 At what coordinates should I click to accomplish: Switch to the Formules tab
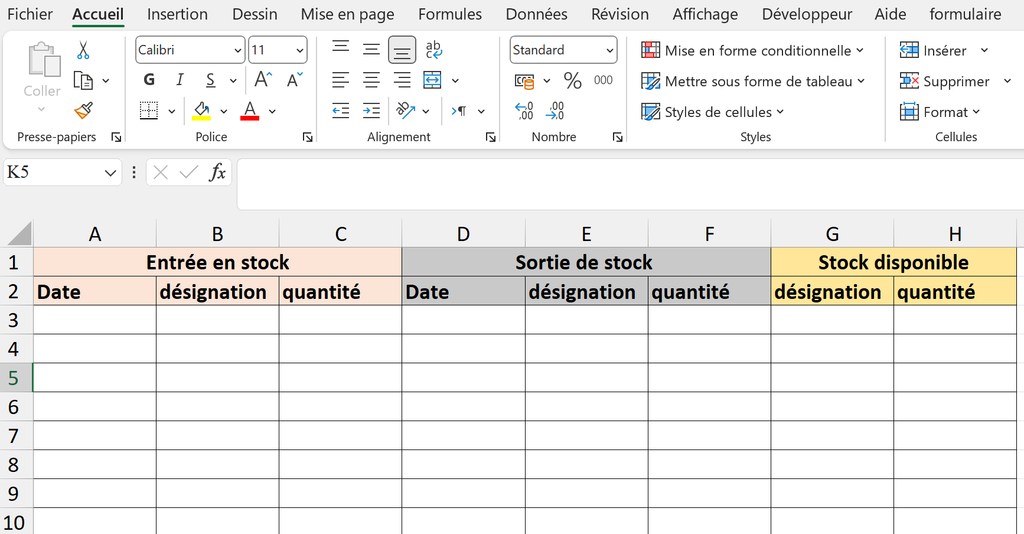click(x=450, y=14)
